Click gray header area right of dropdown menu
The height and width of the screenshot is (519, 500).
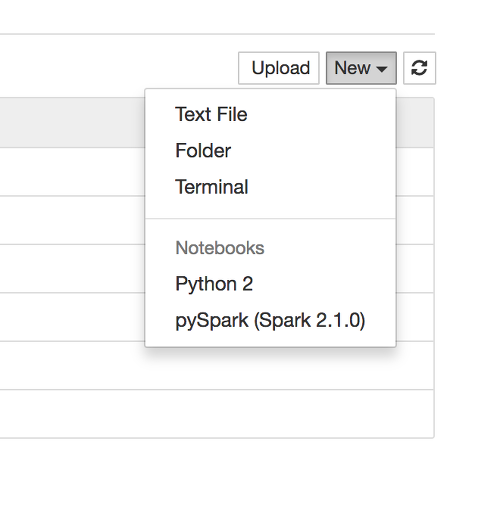(x=415, y=122)
